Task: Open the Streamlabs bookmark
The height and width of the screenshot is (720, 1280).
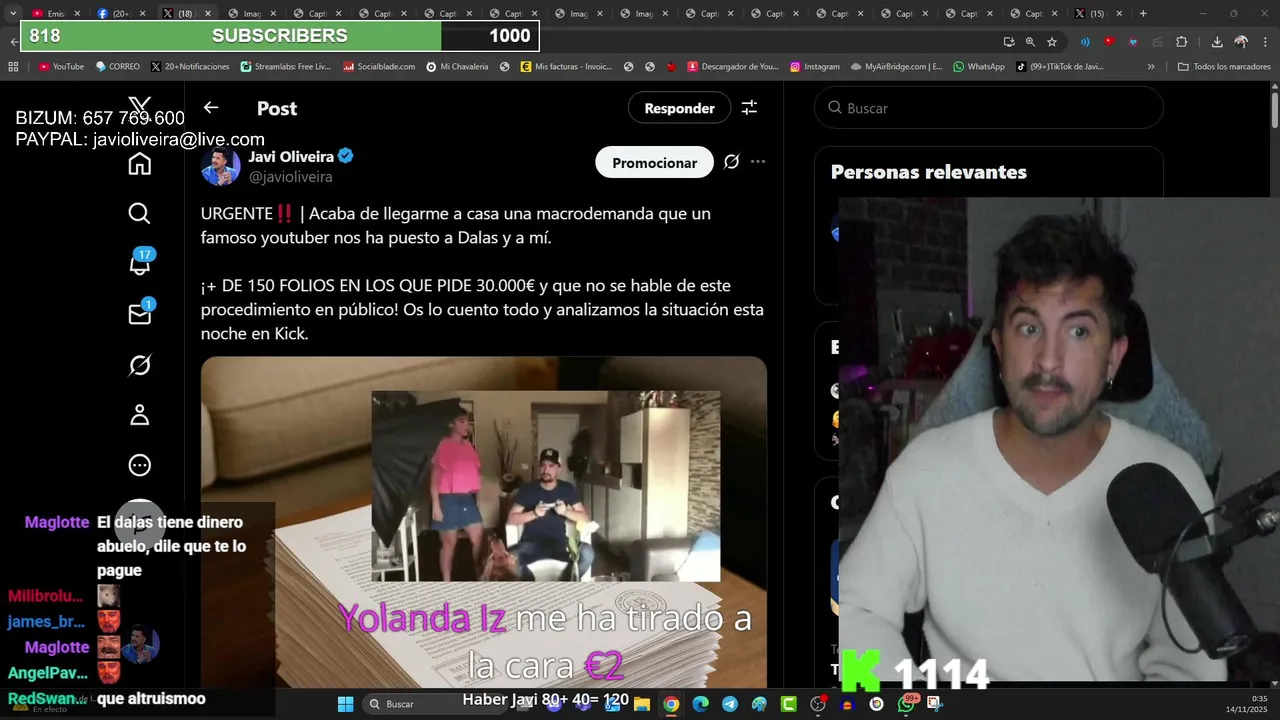Action: tap(285, 66)
